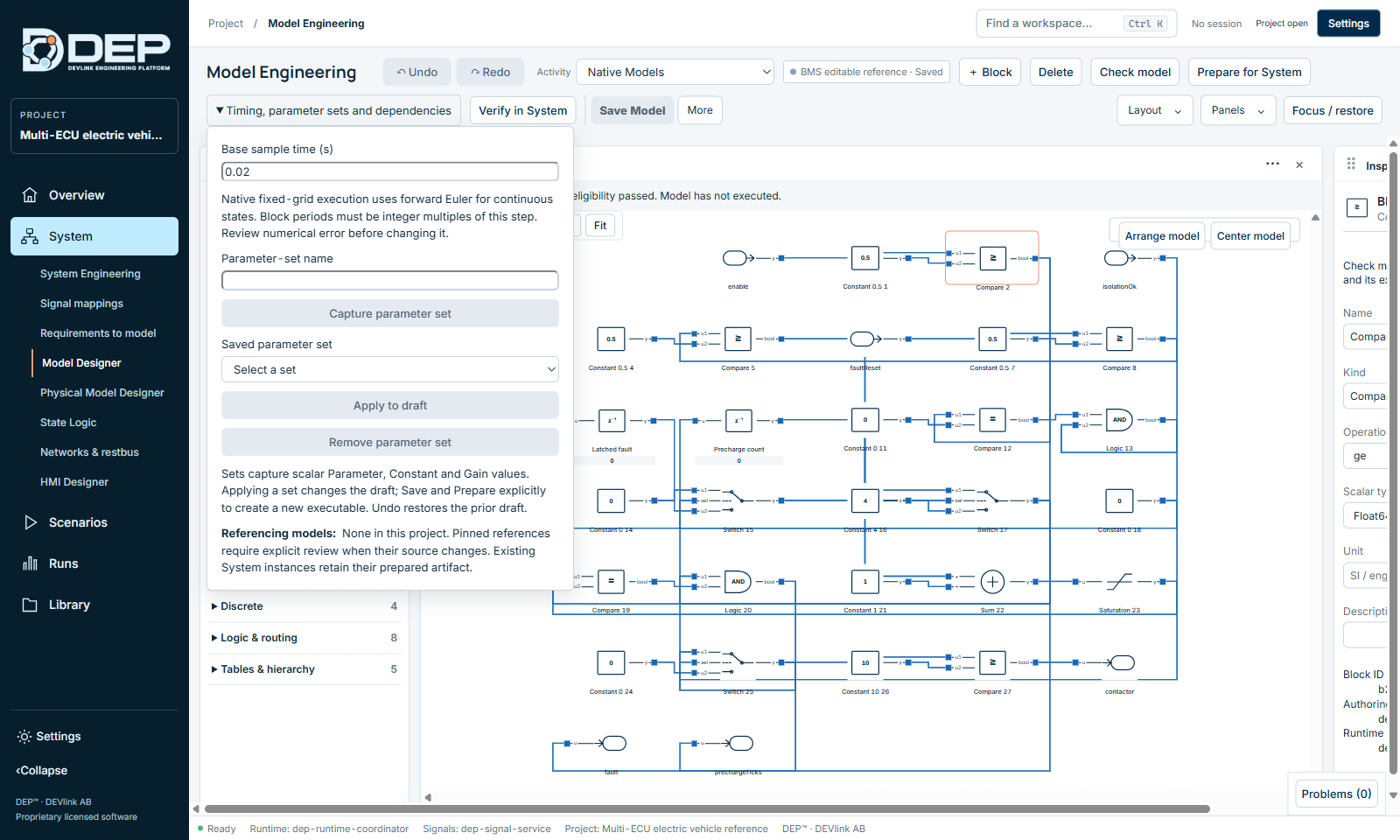Select the Switch 15 block

tap(738, 500)
